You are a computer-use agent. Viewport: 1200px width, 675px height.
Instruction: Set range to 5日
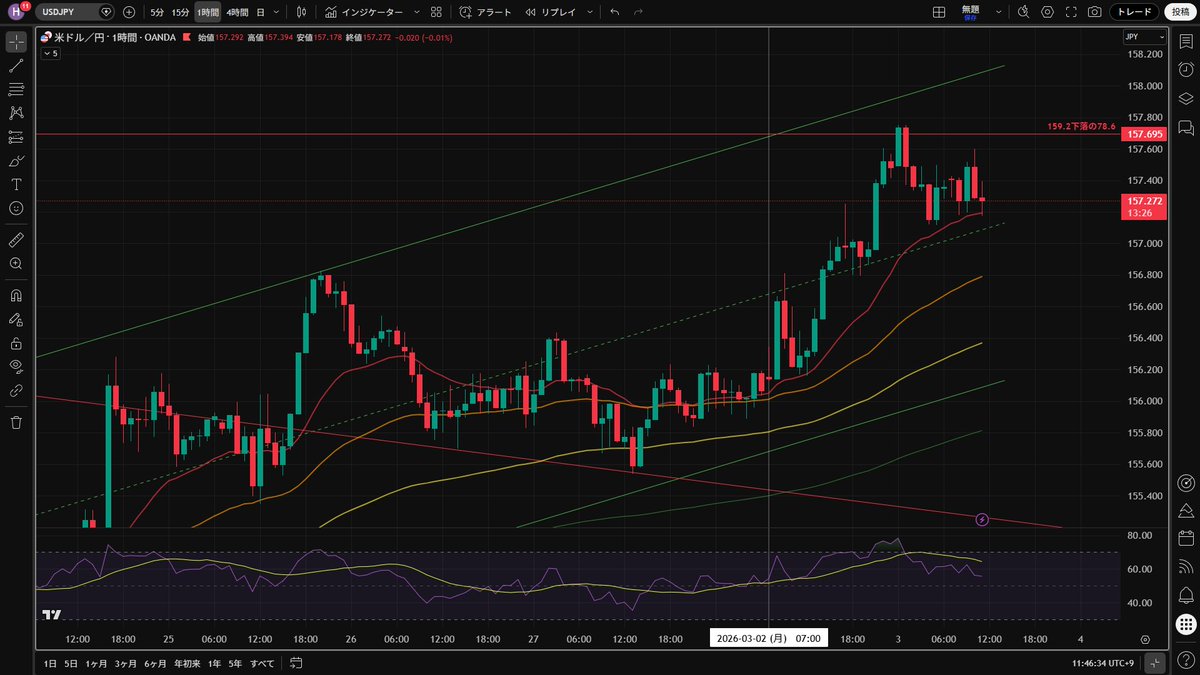pyautogui.click(x=71, y=662)
